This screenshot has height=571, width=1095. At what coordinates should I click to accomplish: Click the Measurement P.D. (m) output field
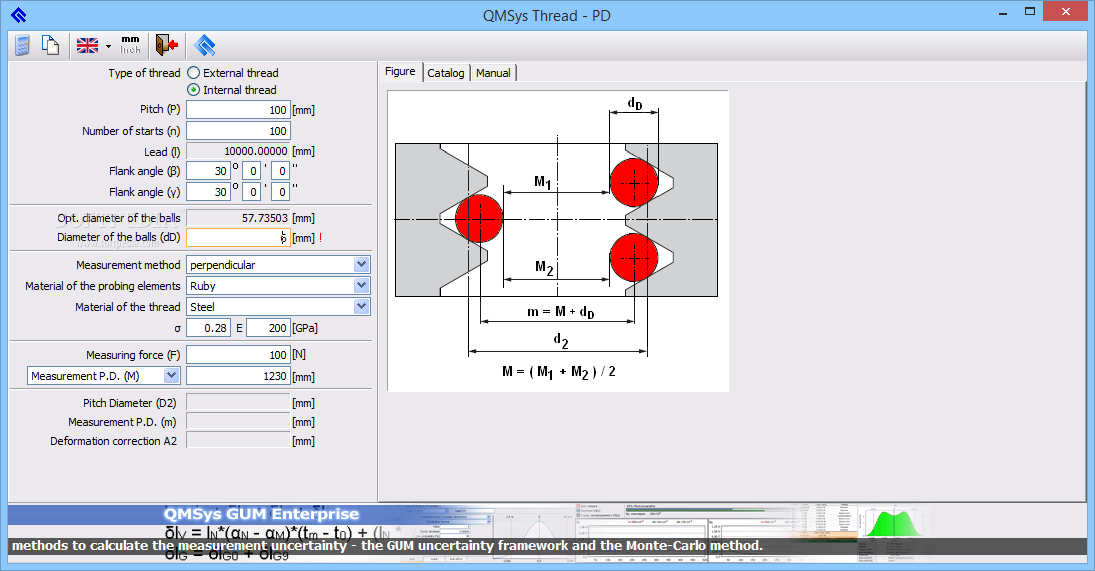238,421
